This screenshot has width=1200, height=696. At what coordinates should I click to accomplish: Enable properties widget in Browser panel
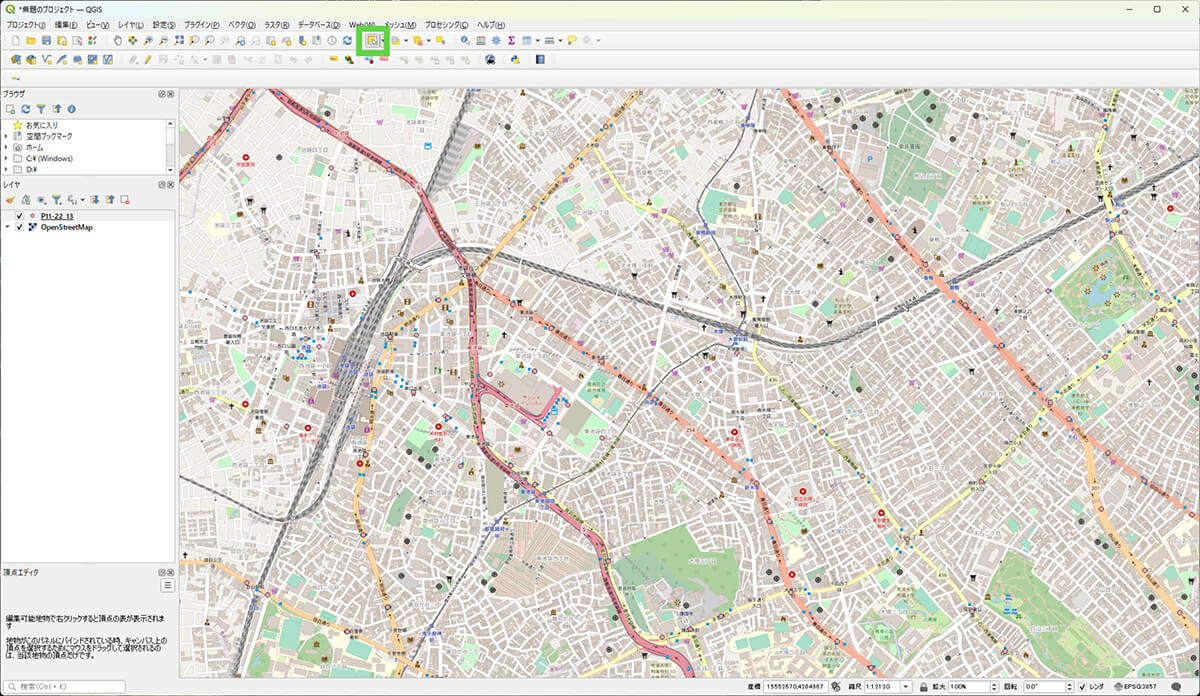(x=72, y=109)
